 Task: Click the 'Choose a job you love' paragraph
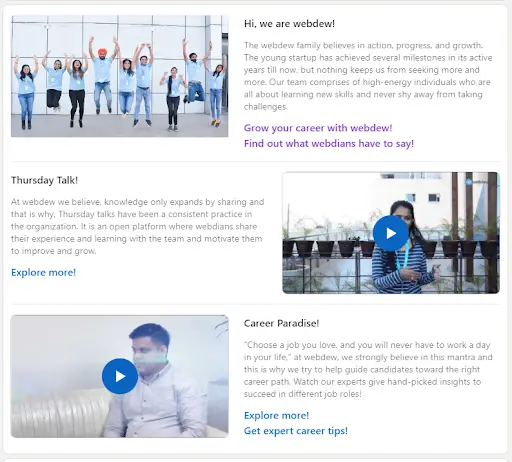[368, 369]
